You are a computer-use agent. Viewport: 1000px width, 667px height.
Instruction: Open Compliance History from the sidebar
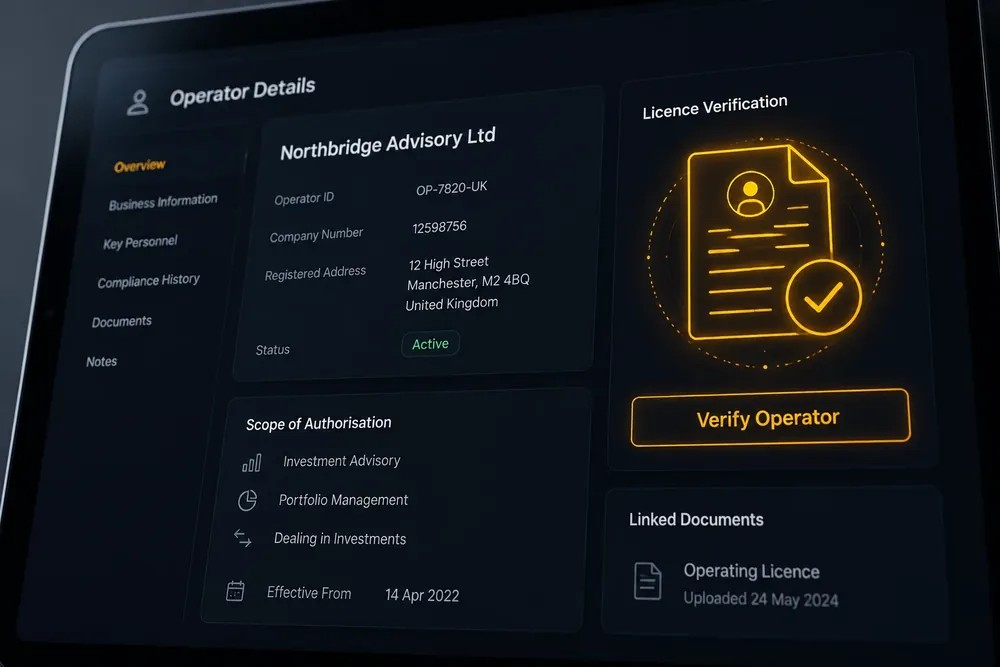(x=149, y=281)
